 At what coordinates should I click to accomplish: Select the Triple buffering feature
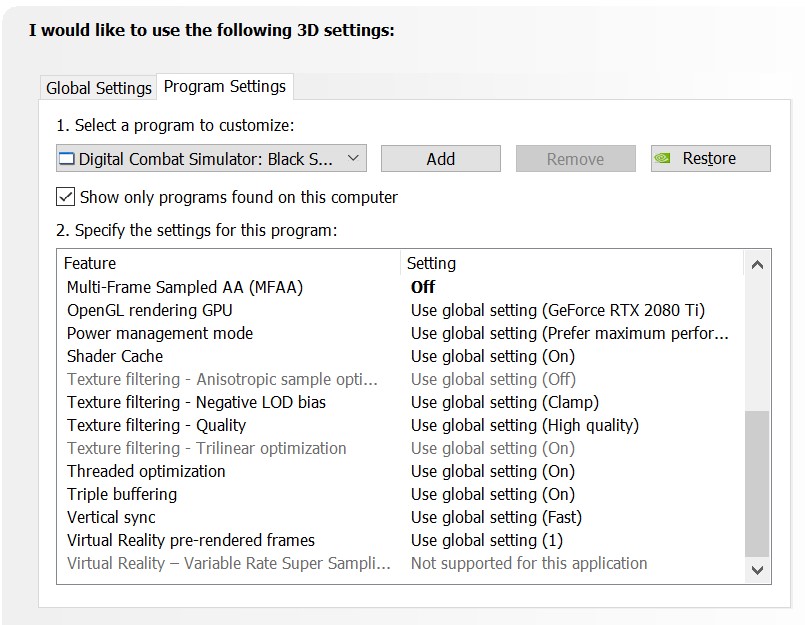(122, 494)
